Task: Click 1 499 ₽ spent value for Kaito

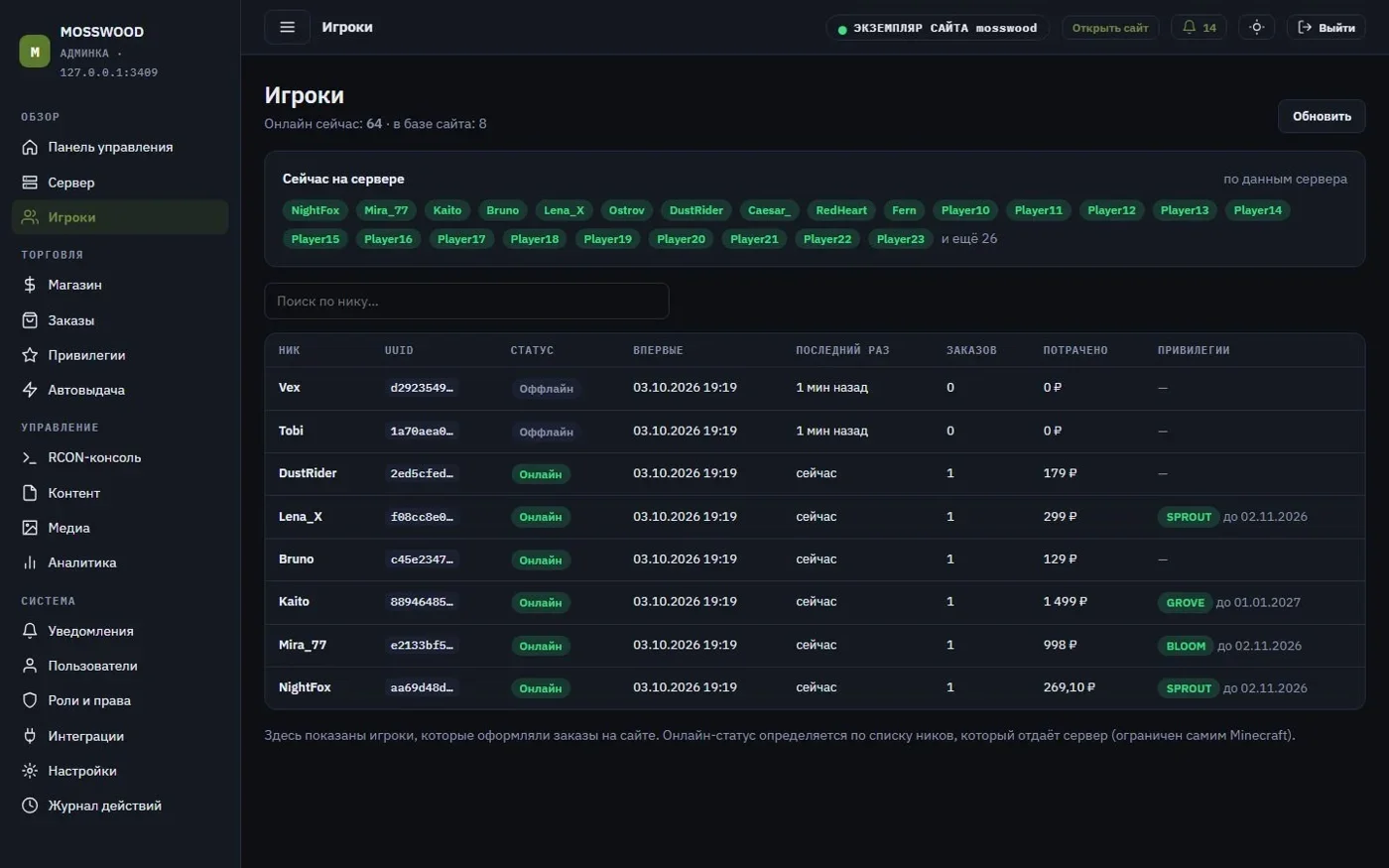Action: (x=1066, y=602)
